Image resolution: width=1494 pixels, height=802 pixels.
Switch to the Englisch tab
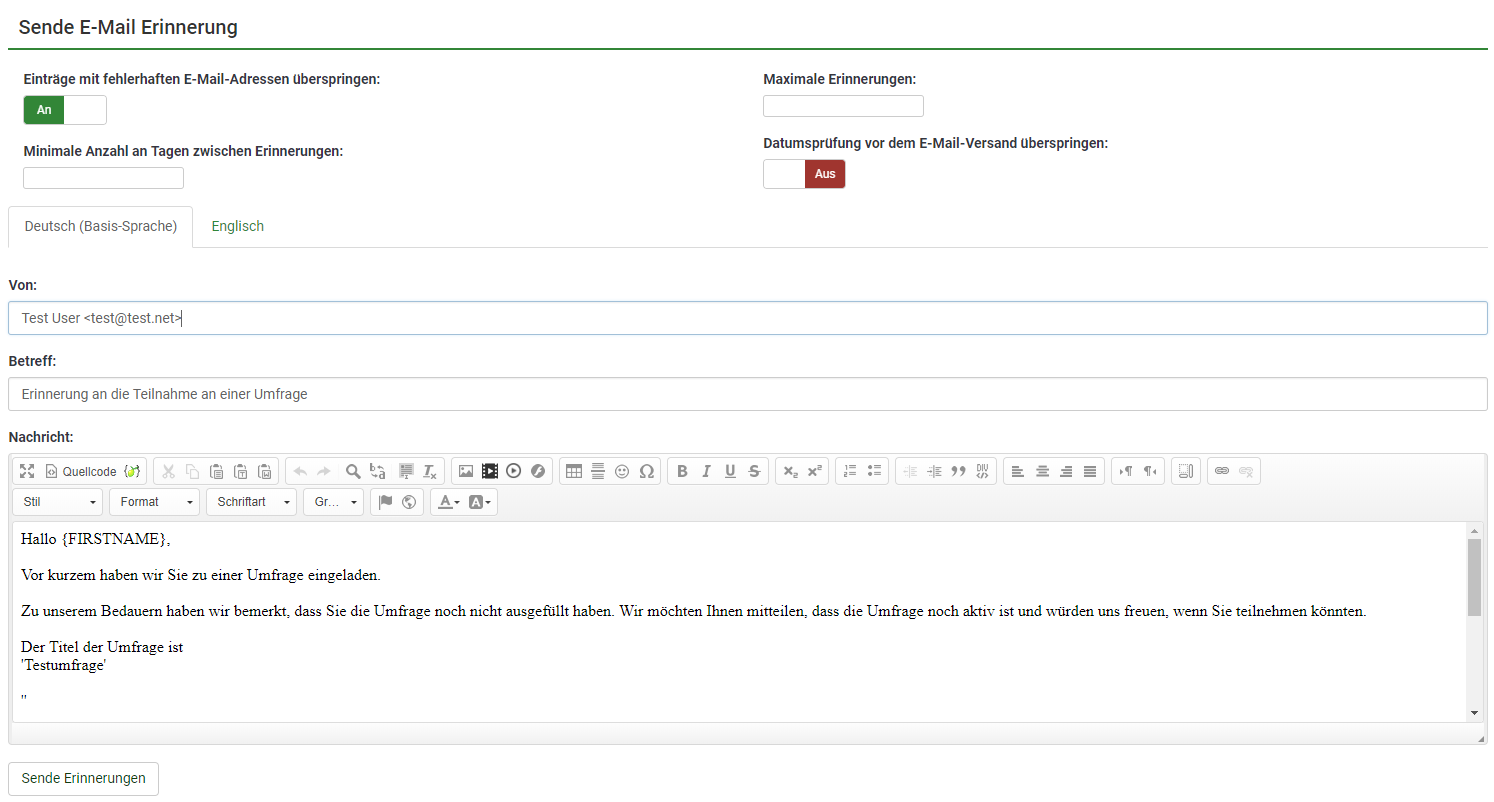click(x=237, y=226)
